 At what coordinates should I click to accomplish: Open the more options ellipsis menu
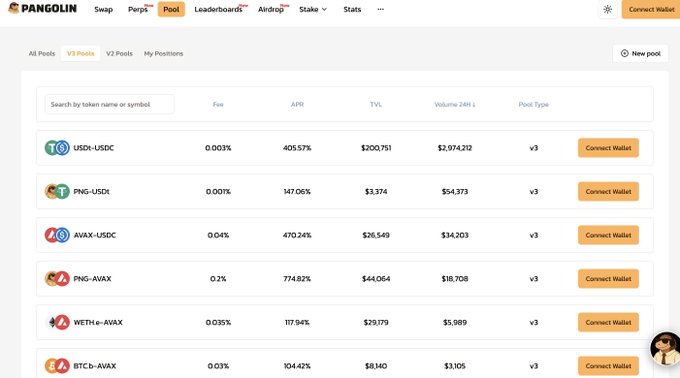pos(380,9)
